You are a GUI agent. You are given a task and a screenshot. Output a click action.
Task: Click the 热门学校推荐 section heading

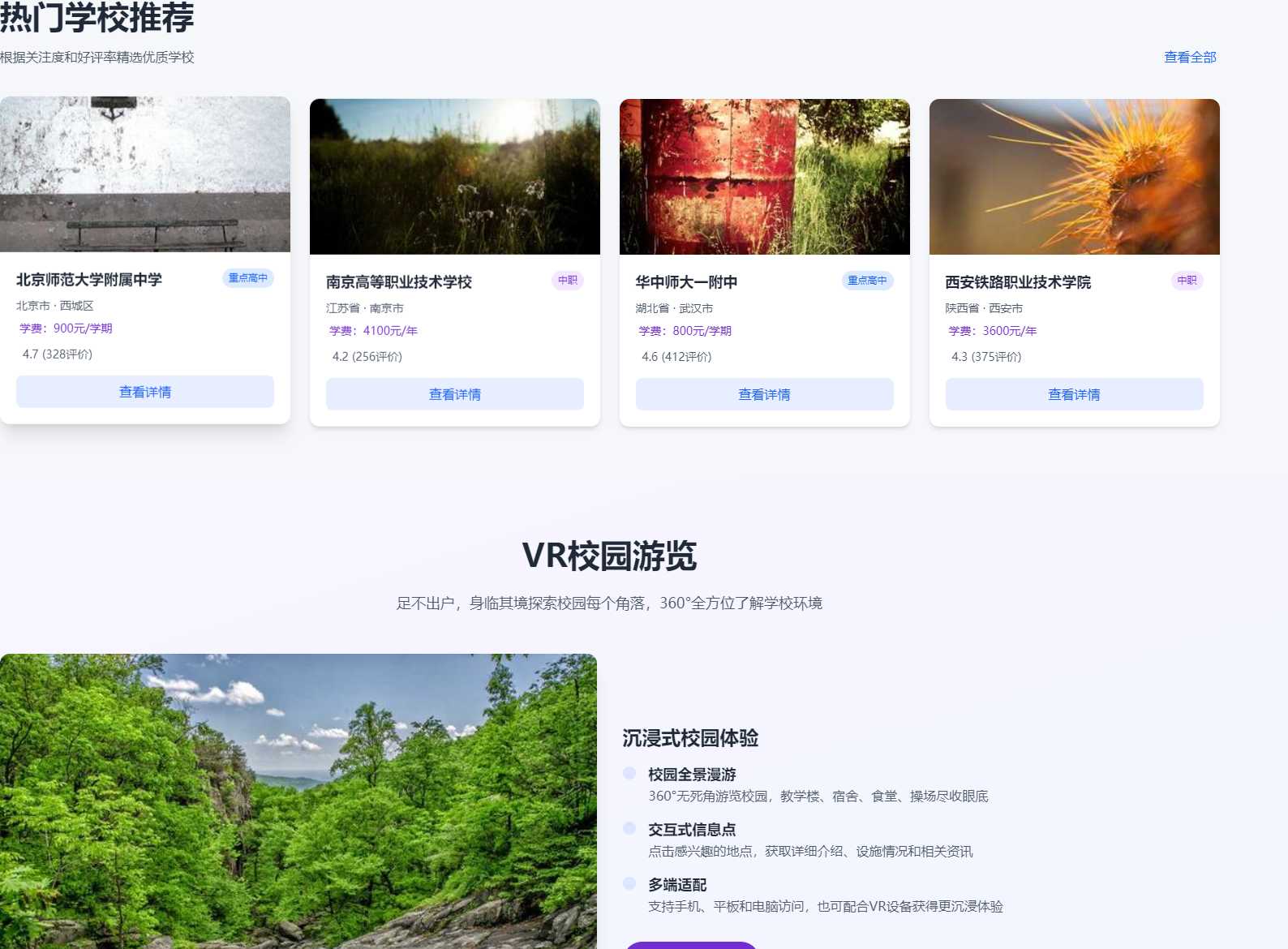[97, 18]
